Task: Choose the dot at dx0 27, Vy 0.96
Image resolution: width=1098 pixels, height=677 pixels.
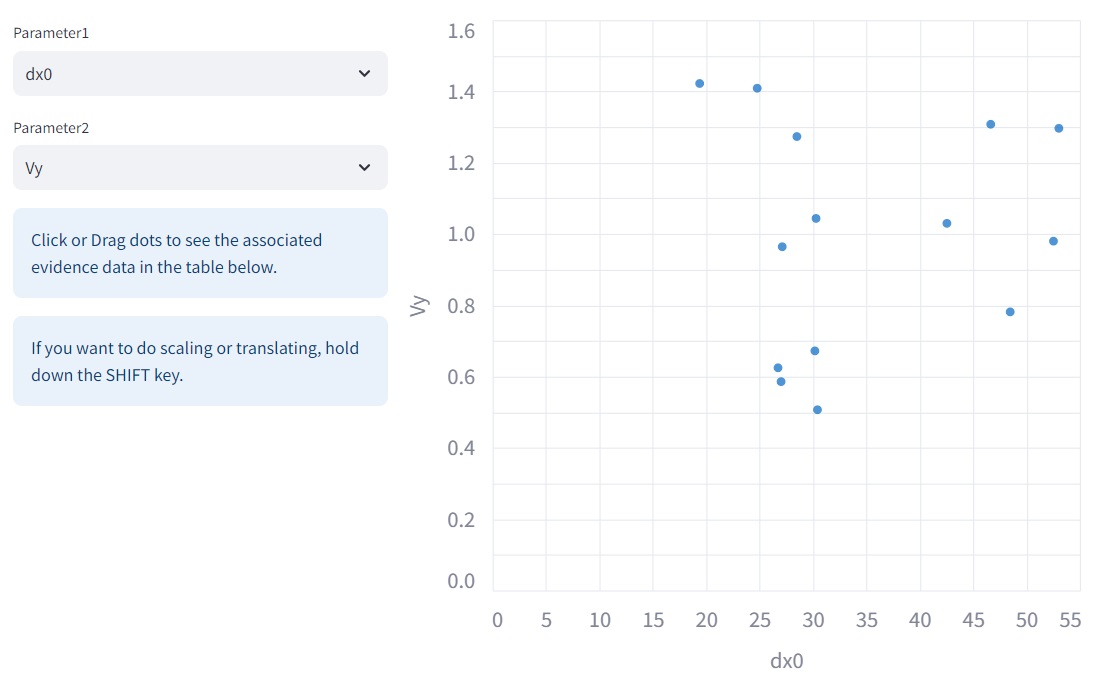Action: pyautogui.click(x=782, y=247)
